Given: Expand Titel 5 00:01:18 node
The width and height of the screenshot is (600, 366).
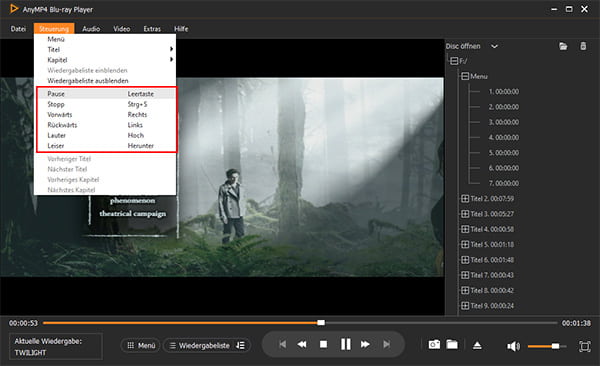Looking at the screenshot, I should pos(465,245).
